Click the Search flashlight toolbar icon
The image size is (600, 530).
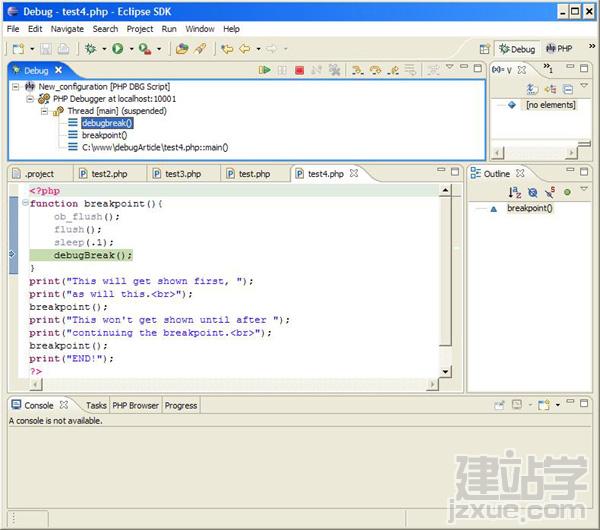tap(200, 49)
